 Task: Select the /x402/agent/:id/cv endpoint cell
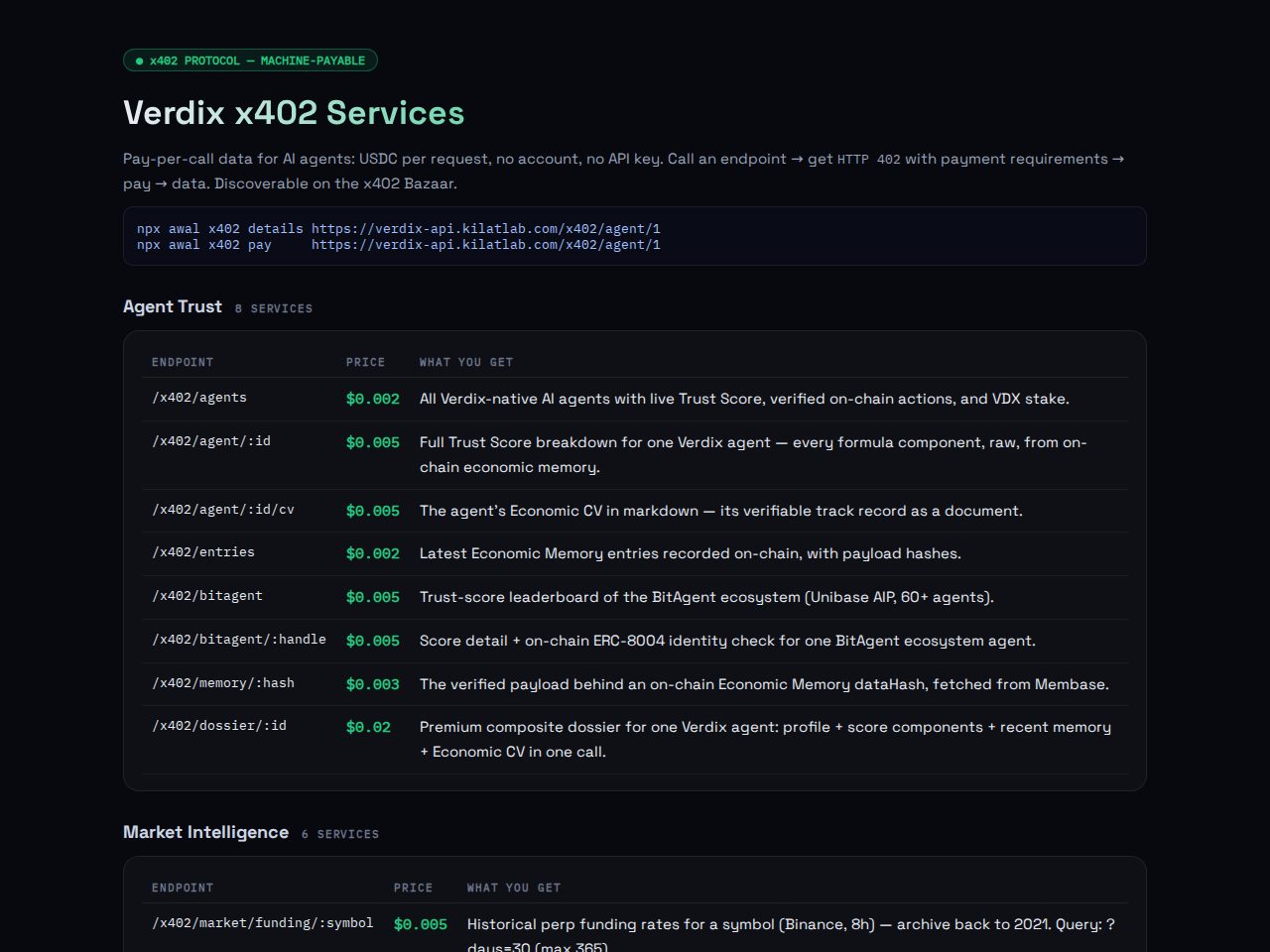pyautogui.click(x=223, y=510)
